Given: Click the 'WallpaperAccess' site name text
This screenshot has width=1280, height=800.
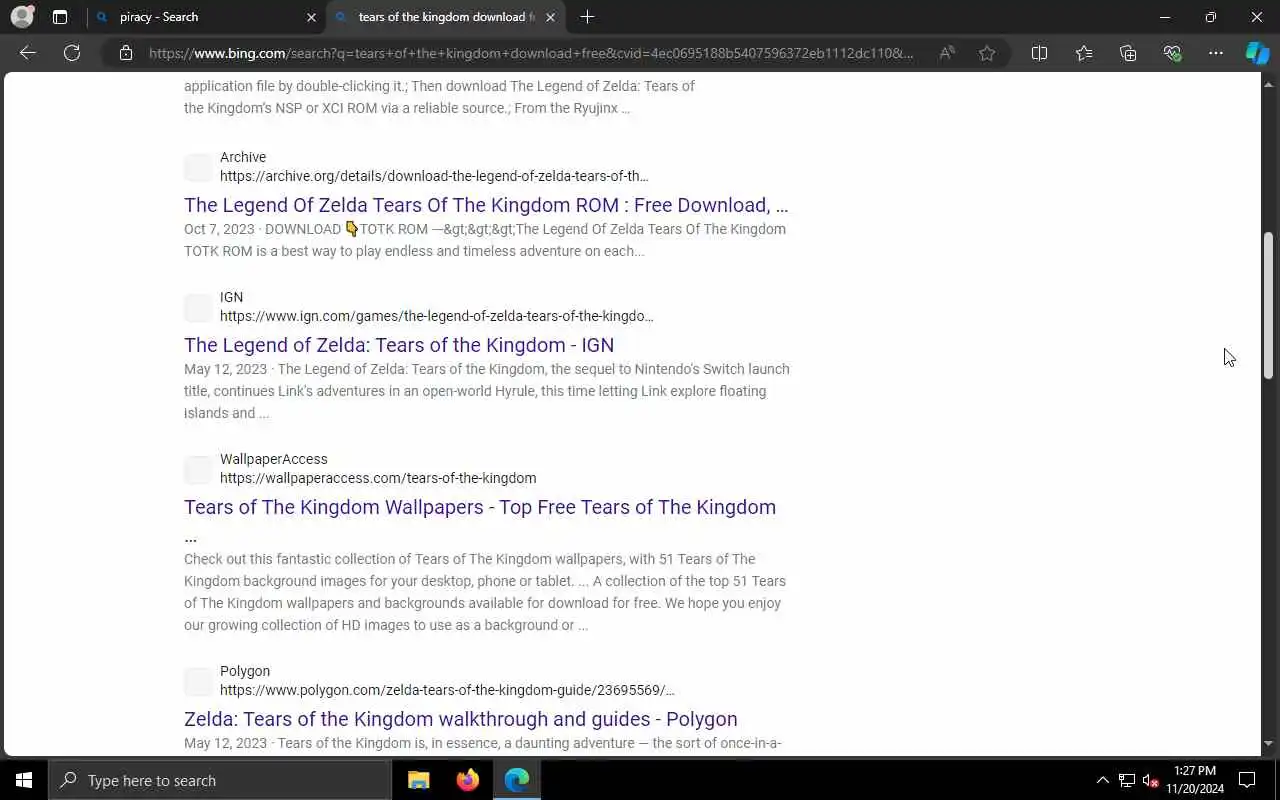Looking at the screenshot, I should (x=274, y=459).
